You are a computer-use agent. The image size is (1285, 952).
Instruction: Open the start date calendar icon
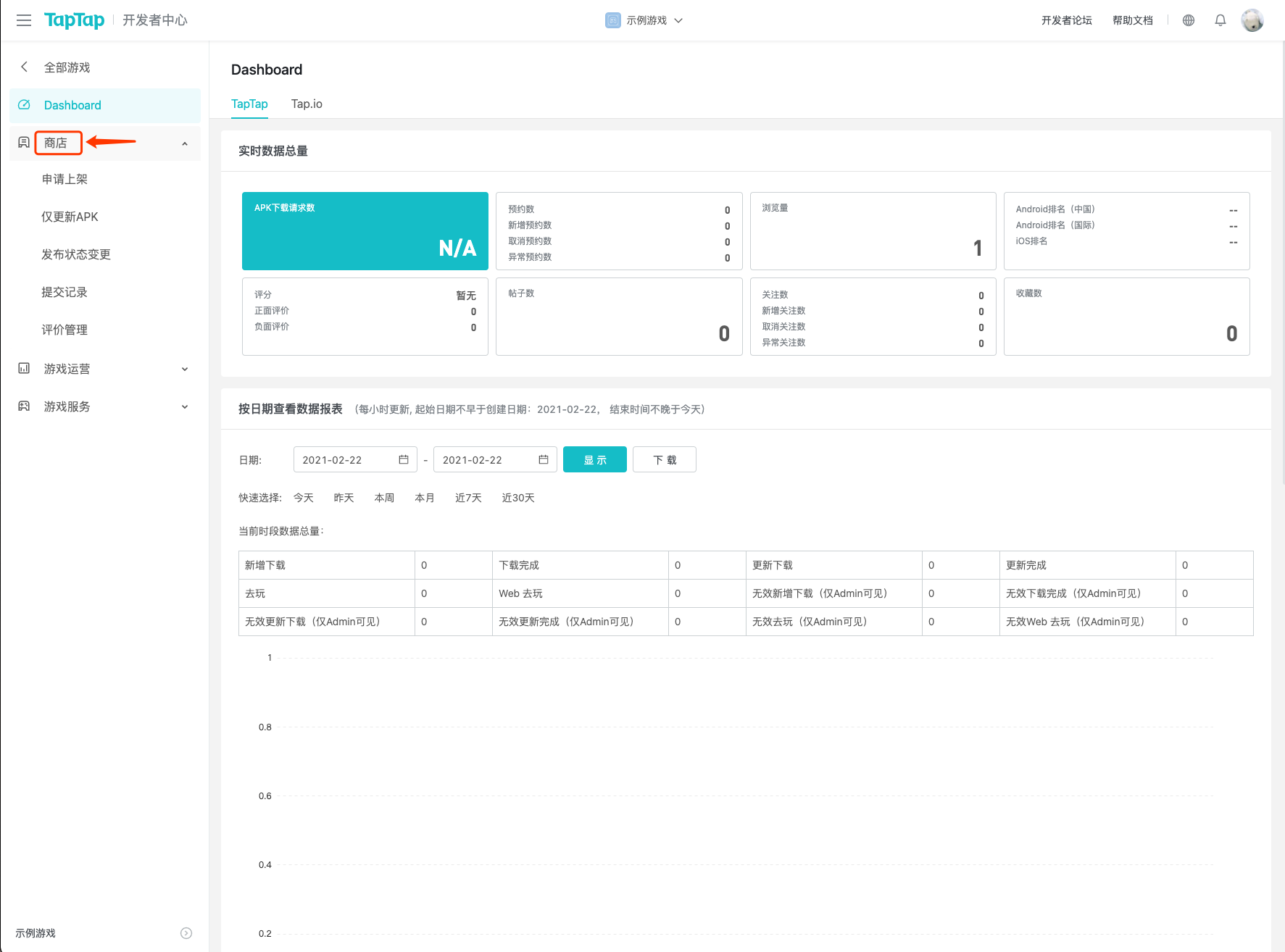[404, 459]
